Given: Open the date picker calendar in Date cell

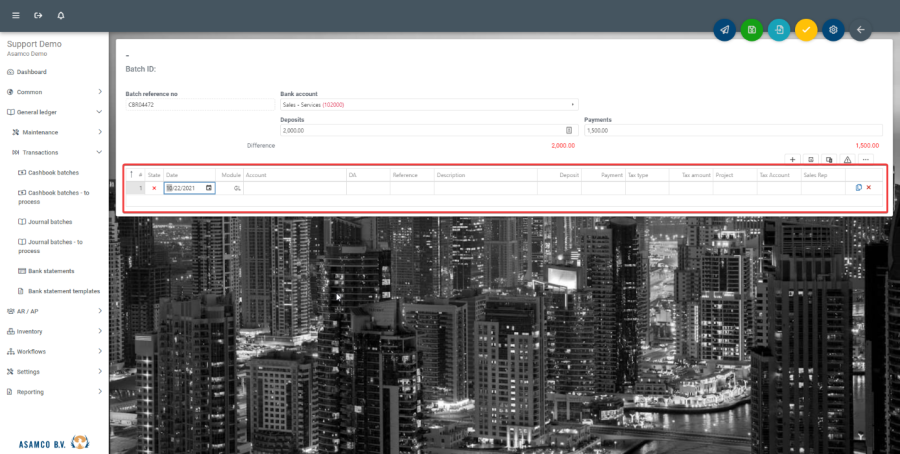Looking at the screenshot, I should (208, 188).
